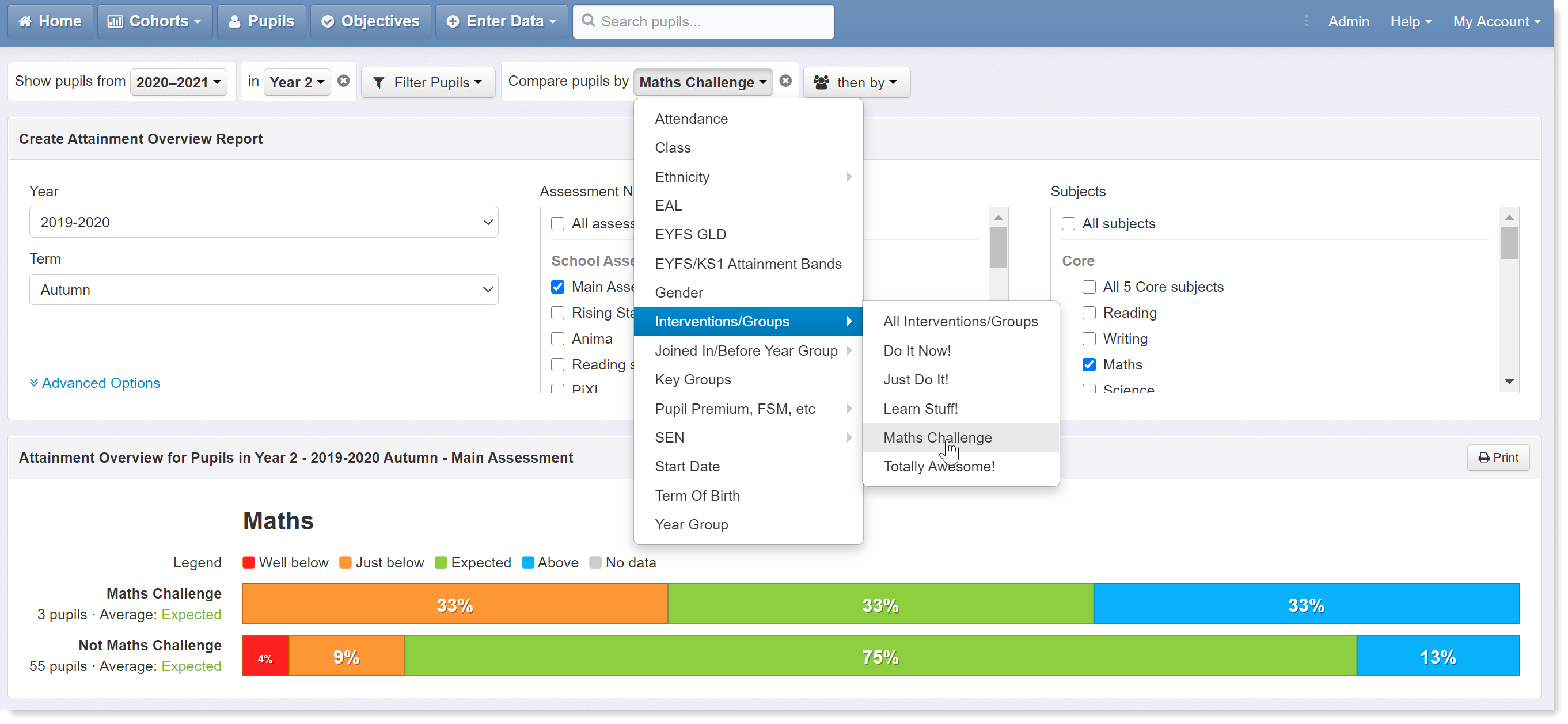The image size is (1568, 724).
Task: Open the Year 2 dropdown
Action: coord(297,82)
